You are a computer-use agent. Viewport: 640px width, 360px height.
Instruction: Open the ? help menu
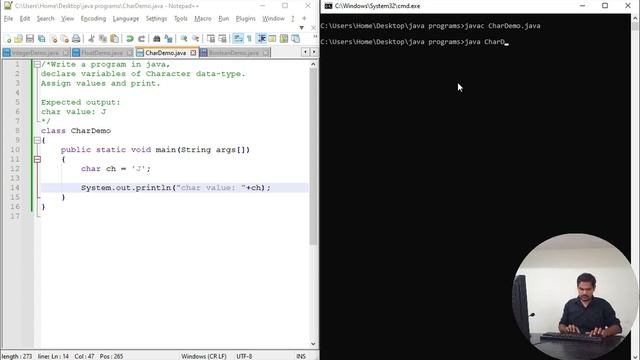pos(292,19)
